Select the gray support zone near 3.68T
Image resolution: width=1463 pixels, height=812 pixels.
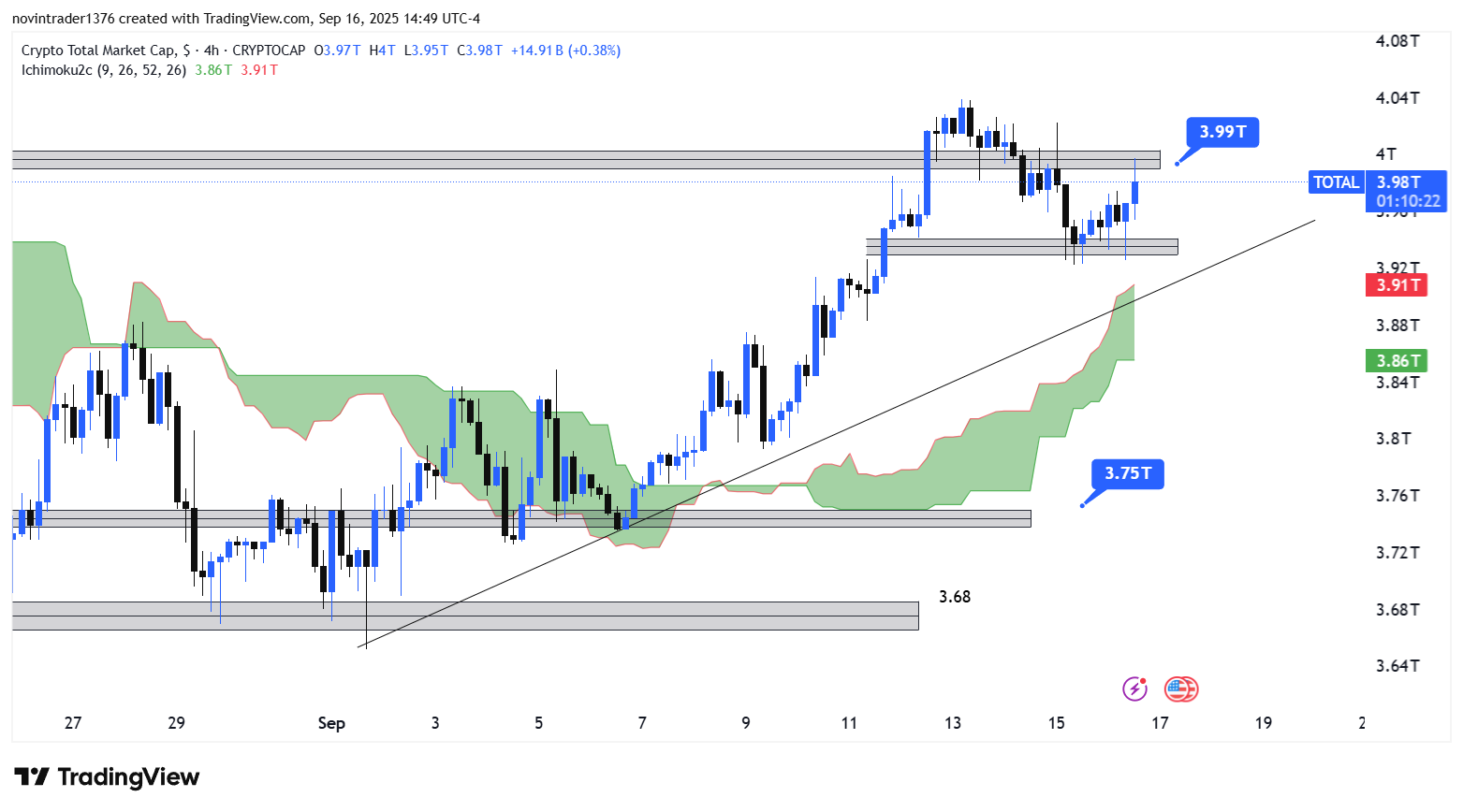click(468, 616)
